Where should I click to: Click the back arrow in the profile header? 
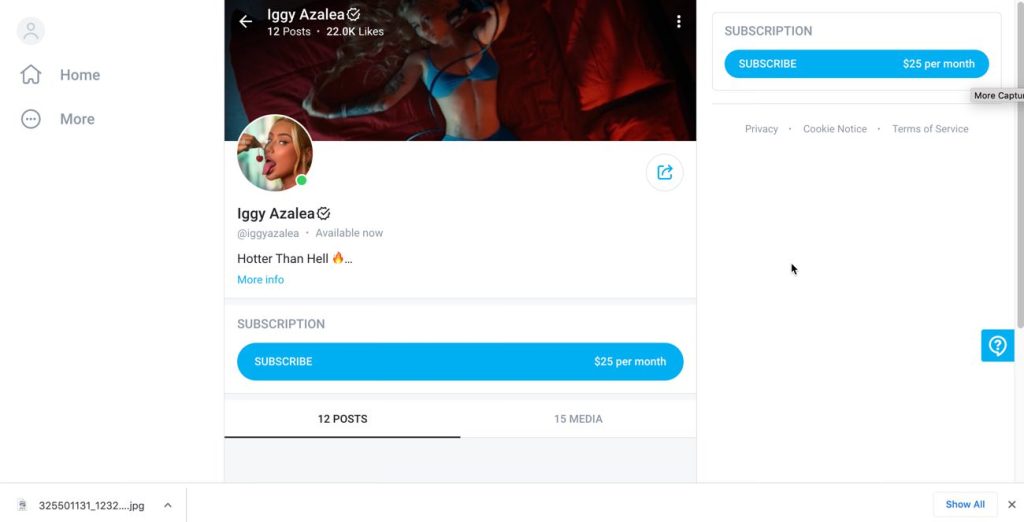[245, 21]
